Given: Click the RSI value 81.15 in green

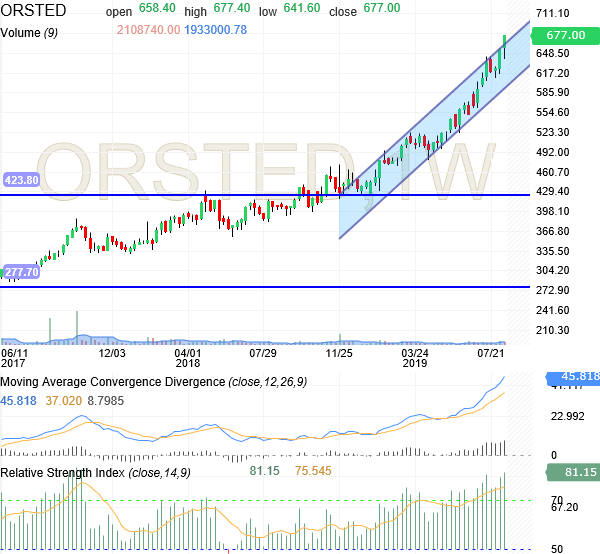Looking at the screenshot, I should pos(264,471).
